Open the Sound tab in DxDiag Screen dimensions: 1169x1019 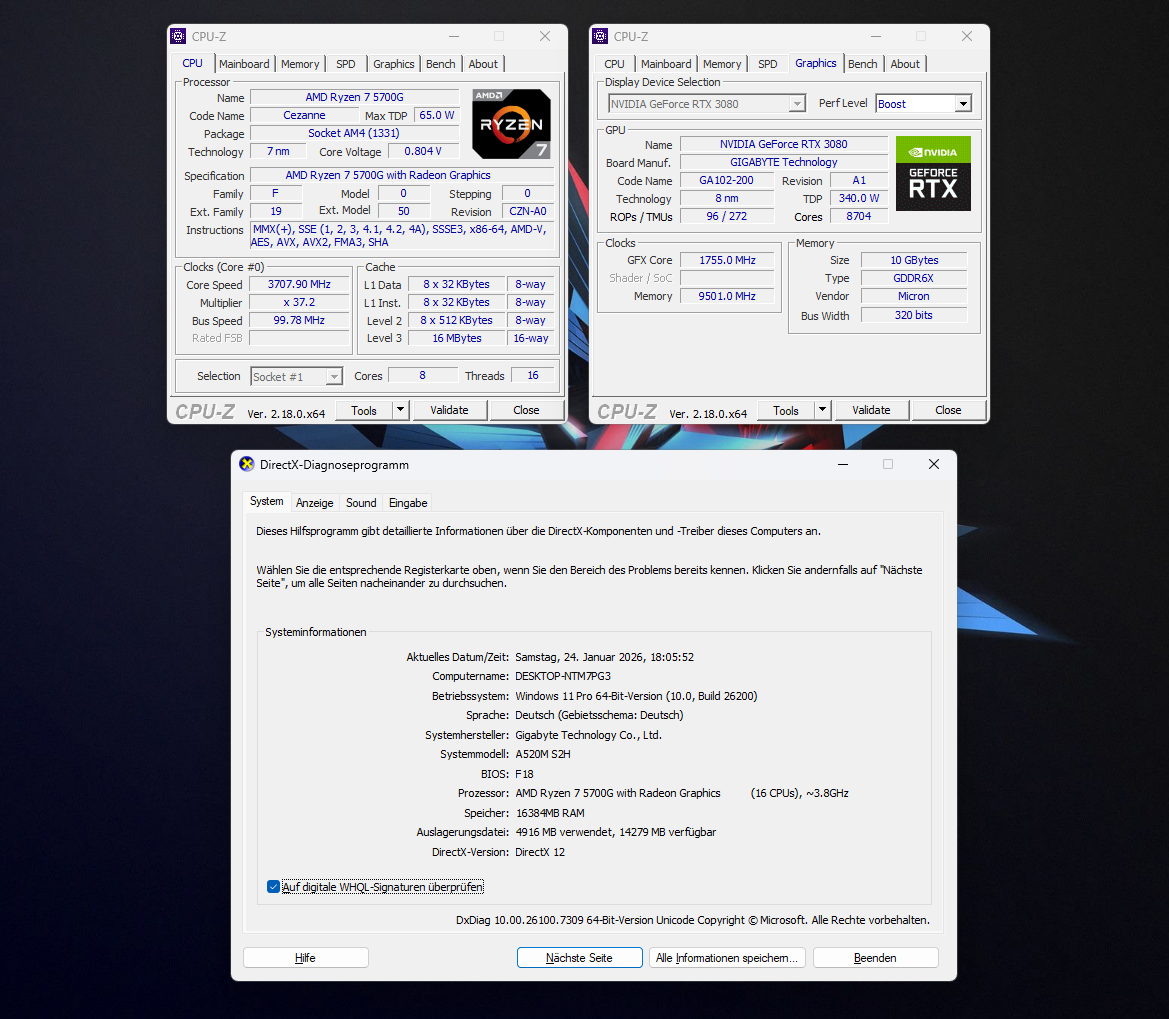[361, 502]
